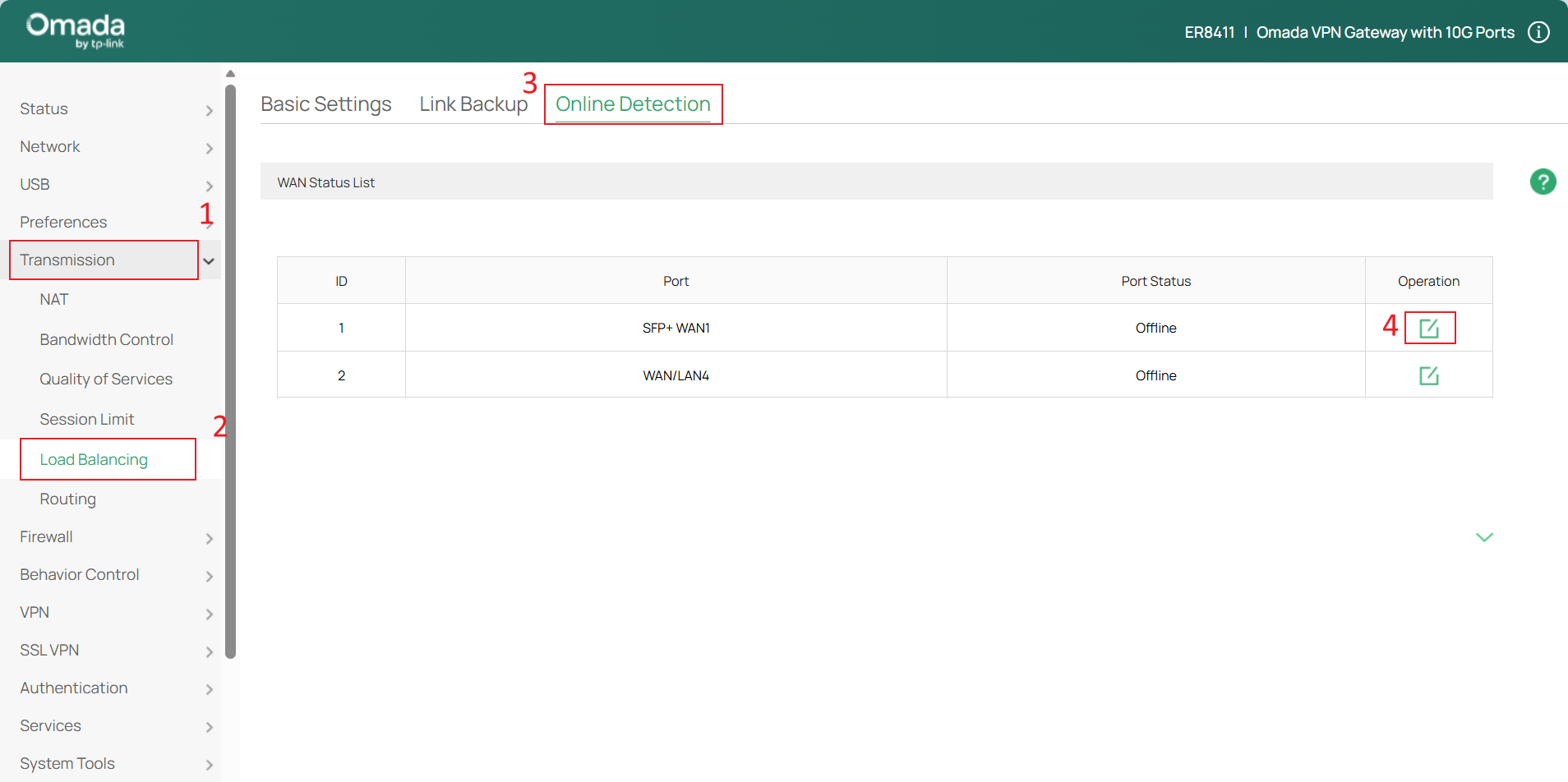Edit the SFP+ WAN1 online detection entry

click(x=1428, y=329)
